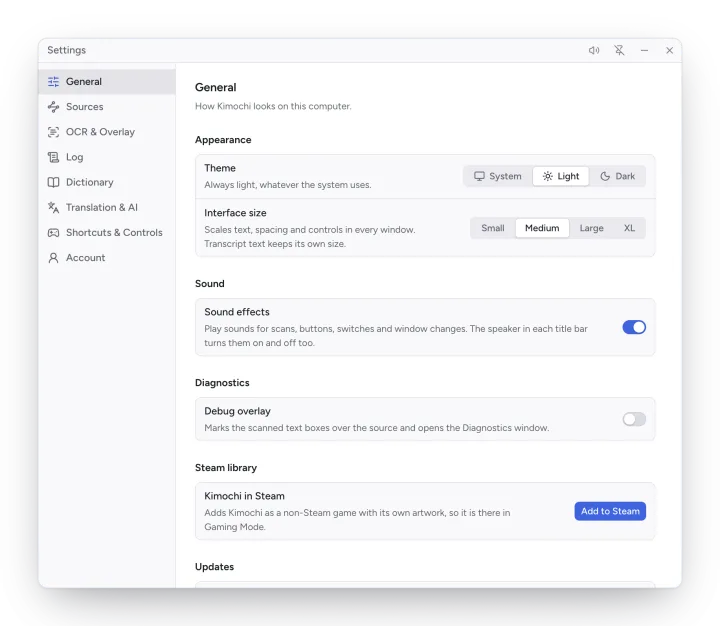Click the 'Appearance' section heading
This screenshot has height=626, width=720.
(x=223, y=140)
